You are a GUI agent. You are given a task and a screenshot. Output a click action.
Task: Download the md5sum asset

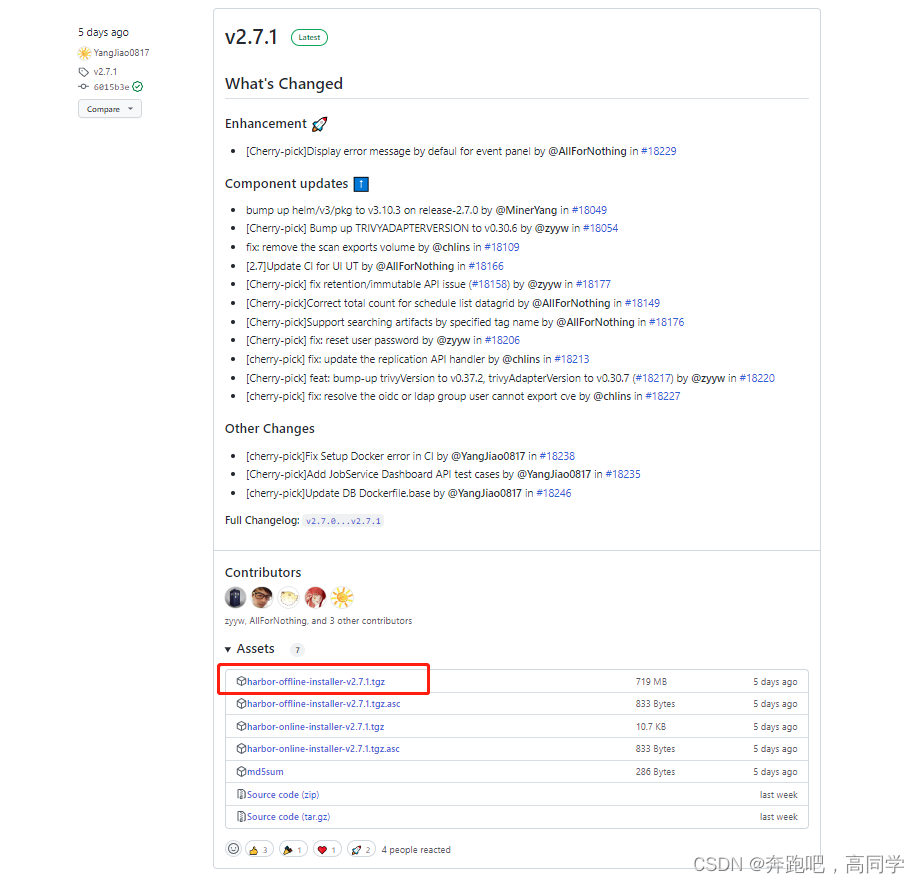pos(265,772)
